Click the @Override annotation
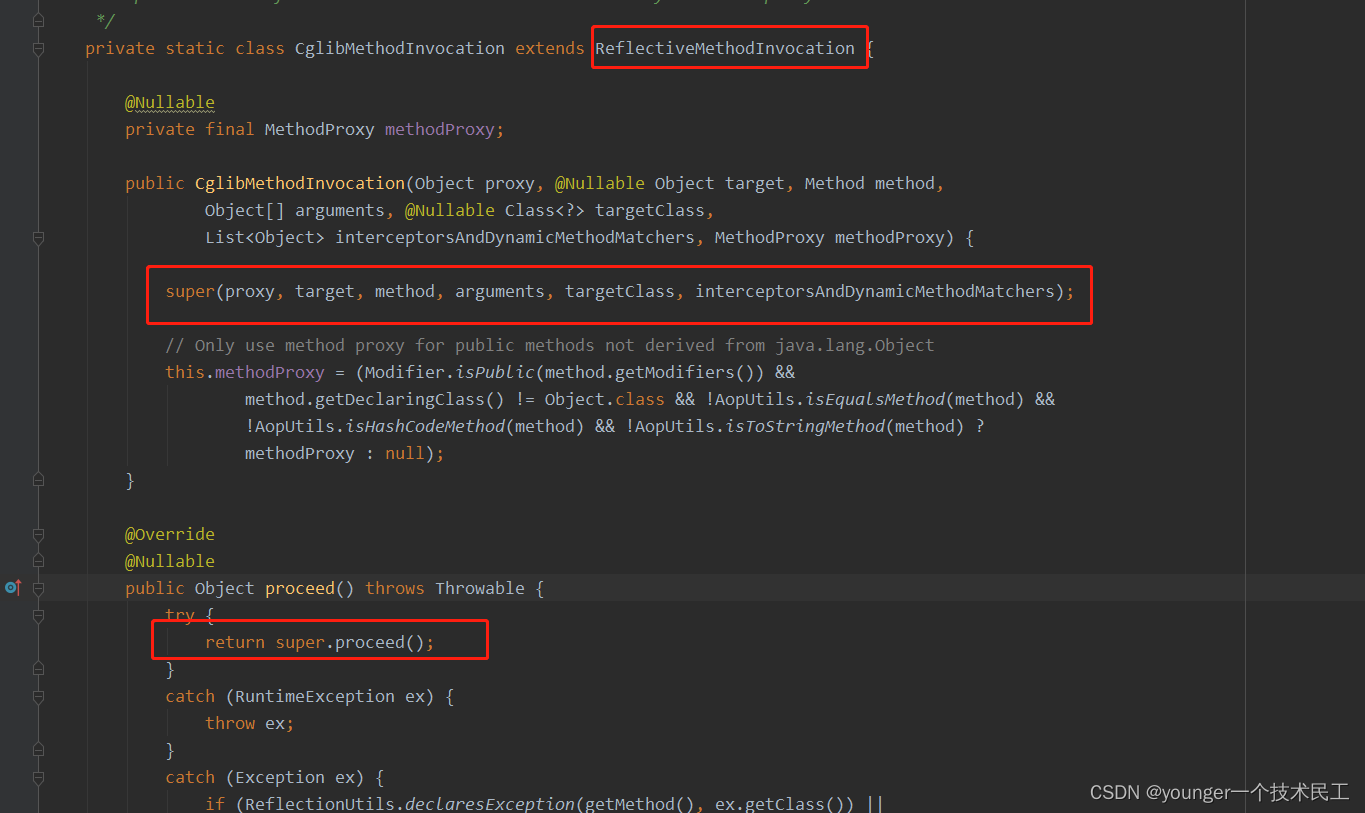The image size is (1365, 813). pos(170,534)
